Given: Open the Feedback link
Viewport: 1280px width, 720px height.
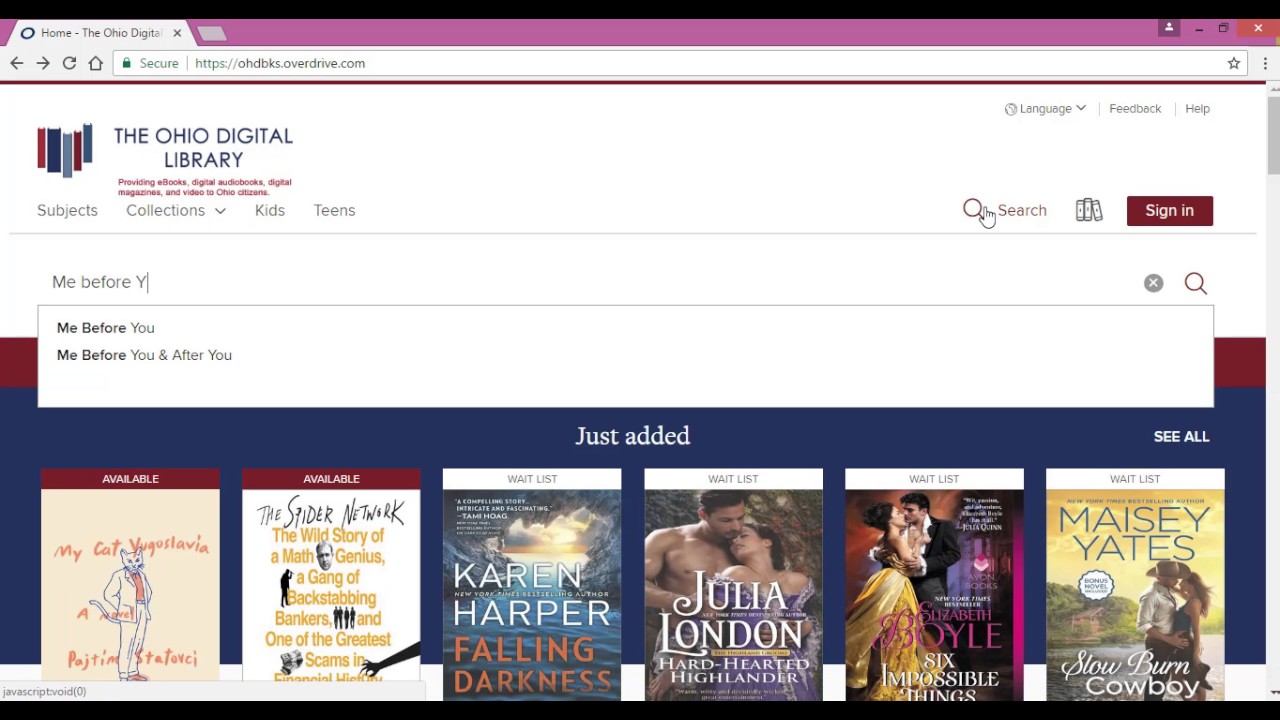Looking at the screenshot, I should coord(1135,109).
